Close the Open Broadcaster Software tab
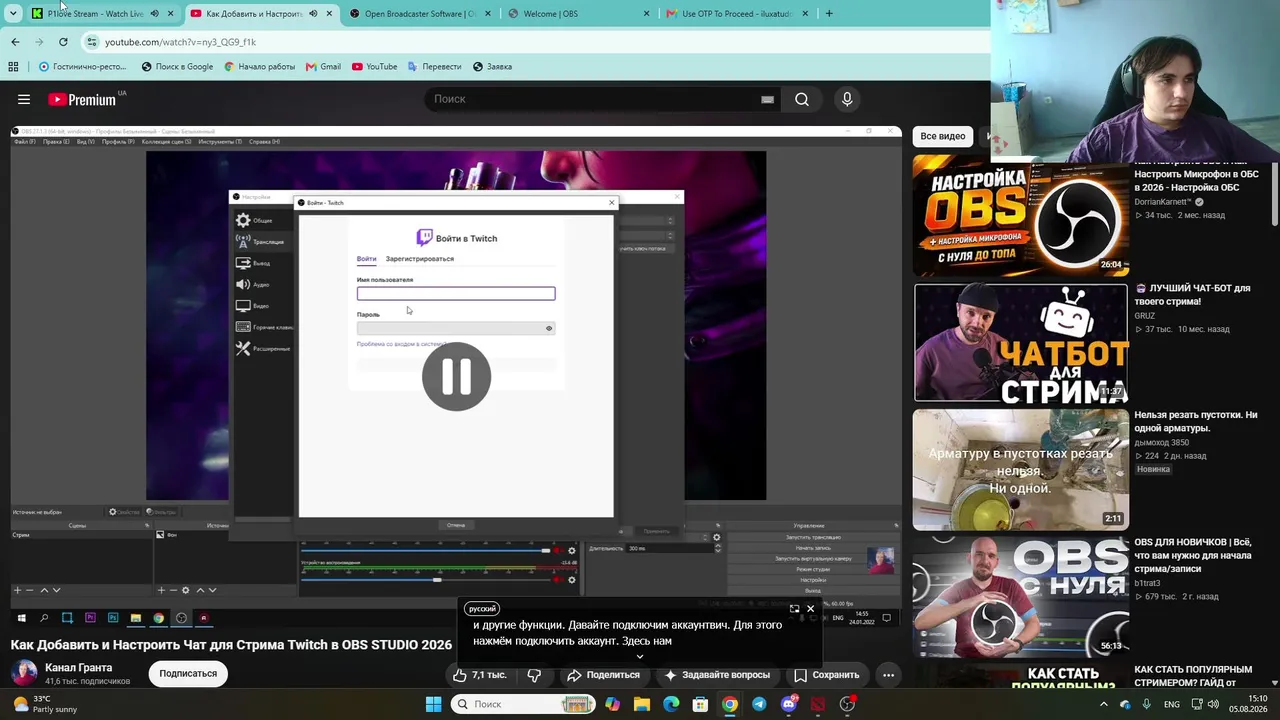This screenshot has height=720, width=1280. [488, 14]
